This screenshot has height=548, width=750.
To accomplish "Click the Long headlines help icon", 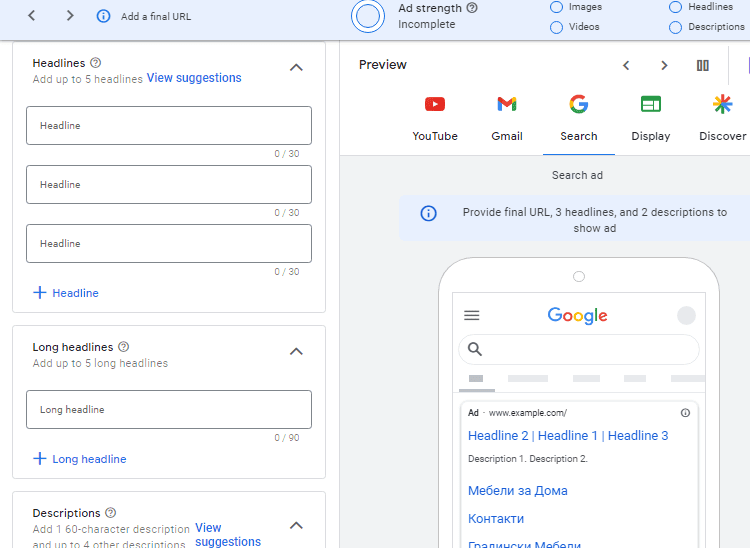I will pos(124,347).
